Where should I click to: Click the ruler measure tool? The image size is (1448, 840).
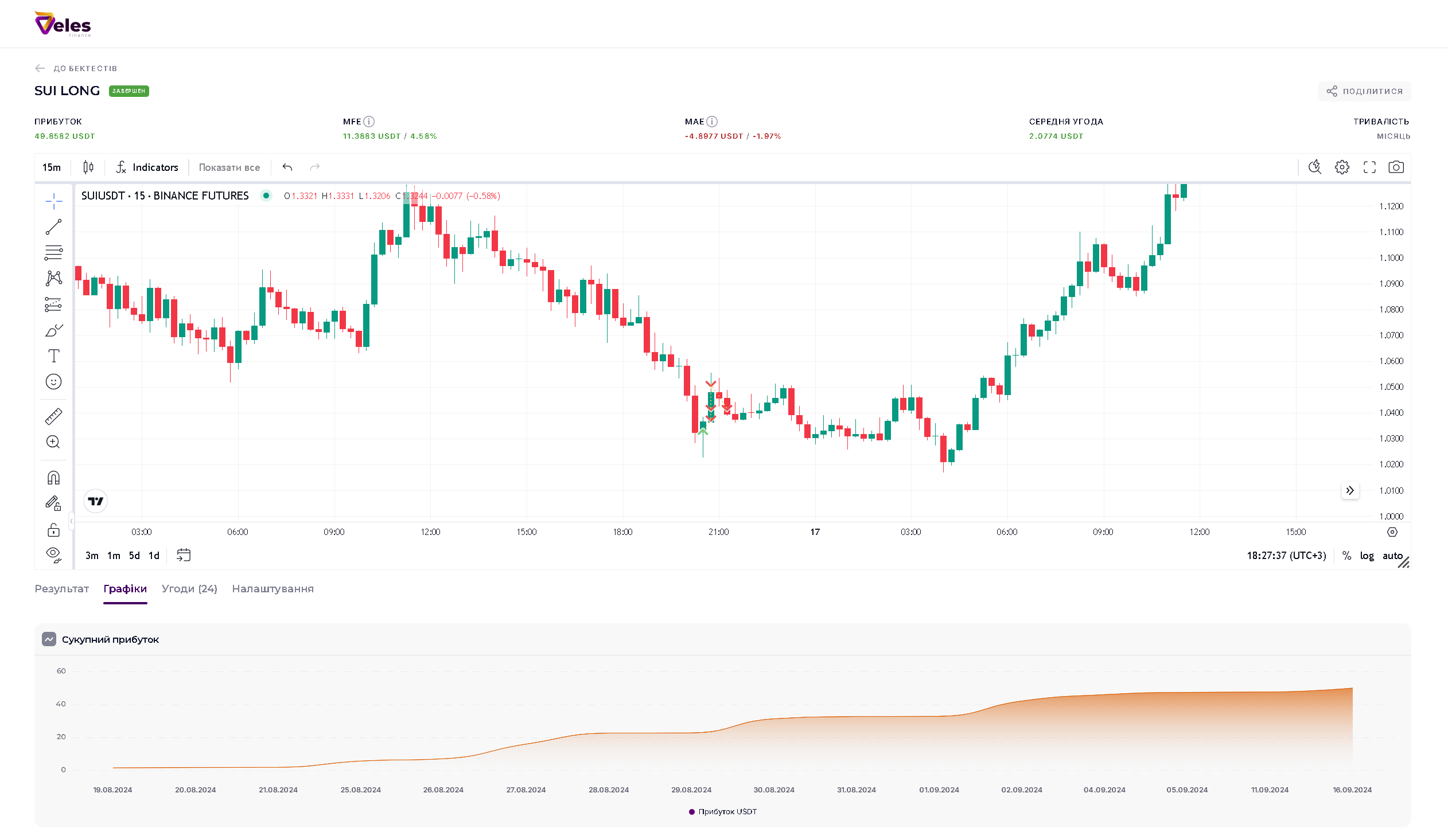click(x=53, y=416)
